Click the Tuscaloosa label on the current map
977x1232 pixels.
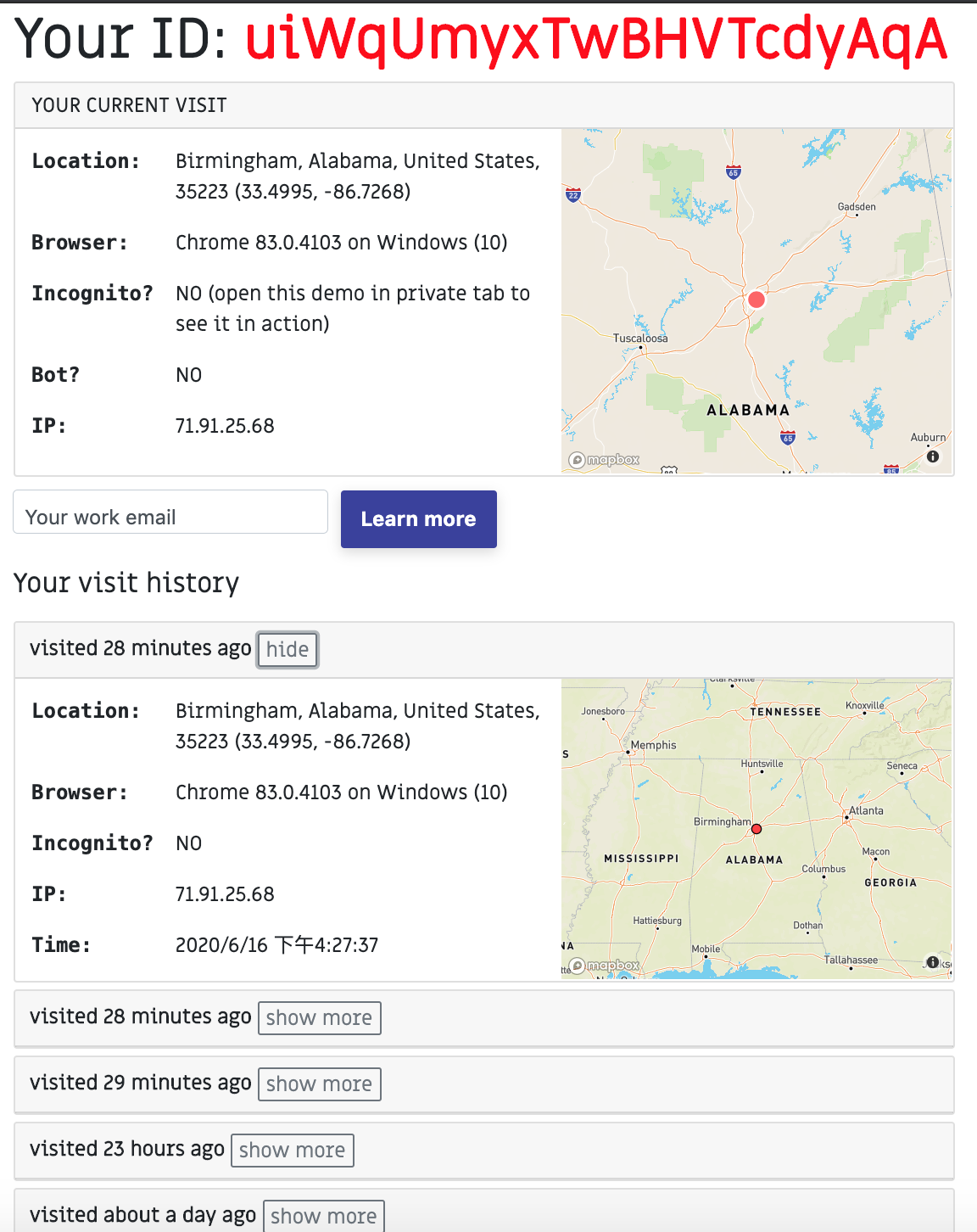pyautogui.click(x=640, y=338)
